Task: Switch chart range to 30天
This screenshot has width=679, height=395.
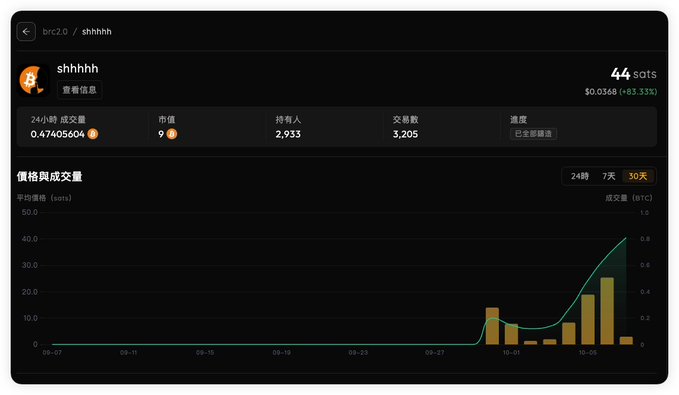Action: pyautogui.click(x=638, y=176)
